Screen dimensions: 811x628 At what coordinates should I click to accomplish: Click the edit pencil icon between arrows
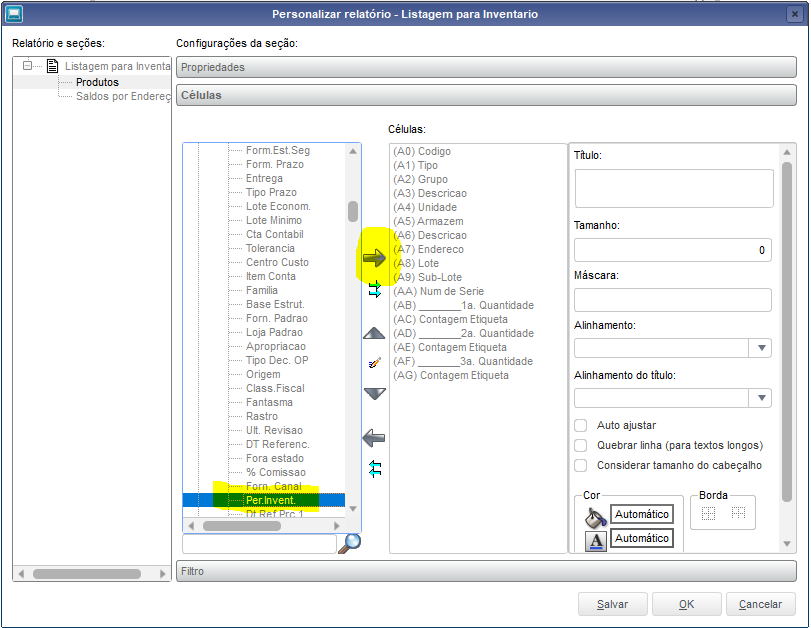[x=374, y=363]
